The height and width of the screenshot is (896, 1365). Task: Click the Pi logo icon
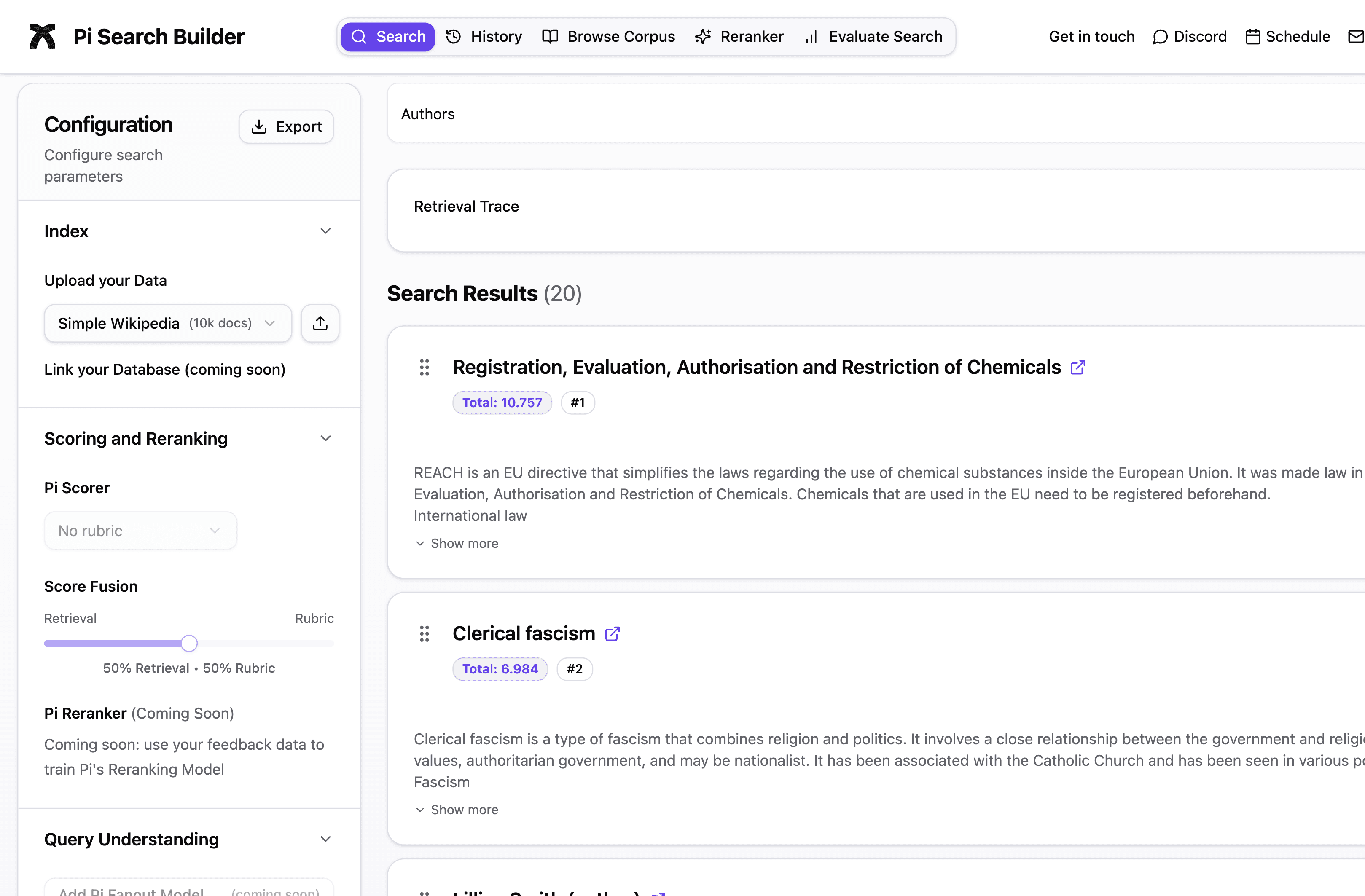click(43, 37)
